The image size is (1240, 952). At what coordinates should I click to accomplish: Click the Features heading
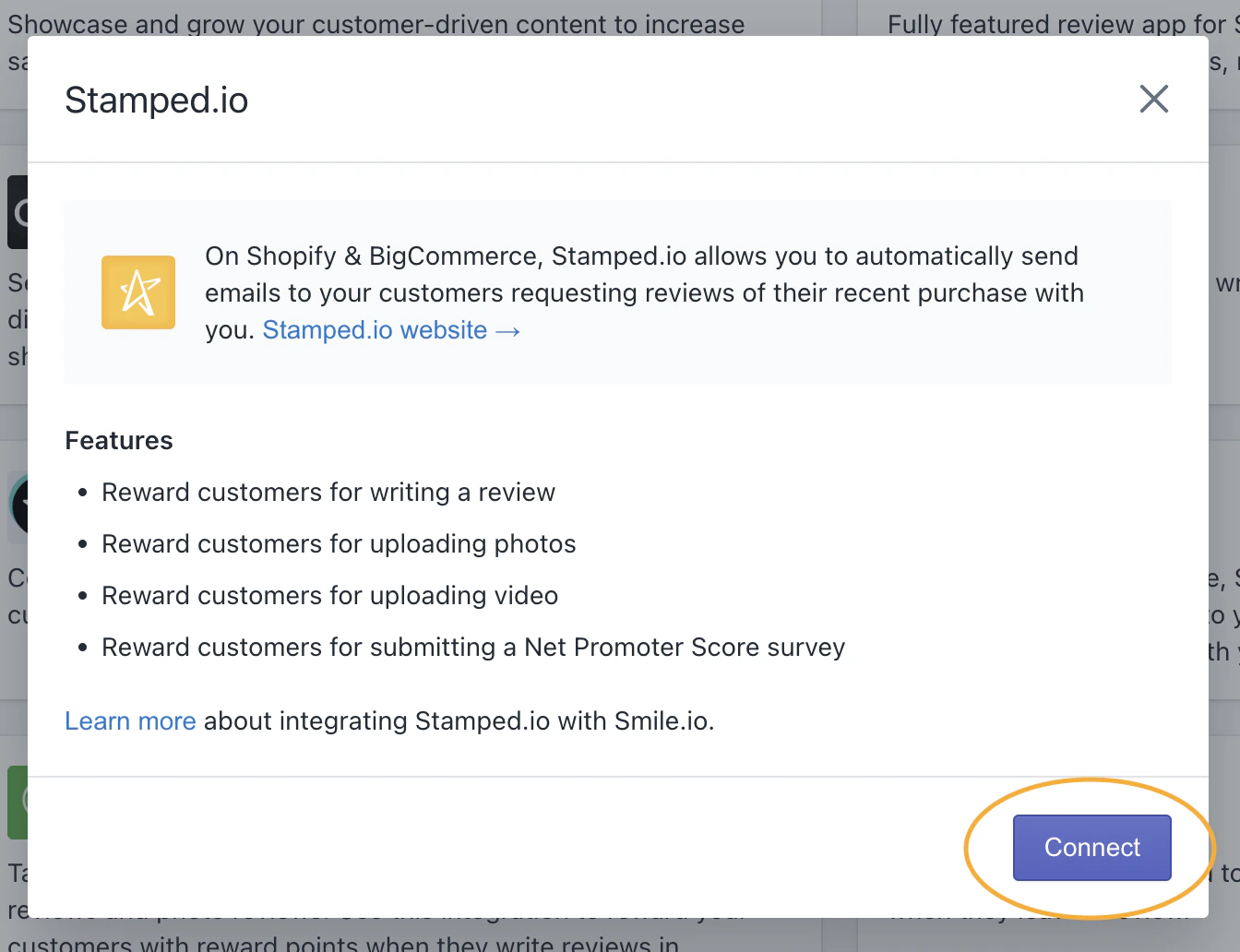point(119,441)
